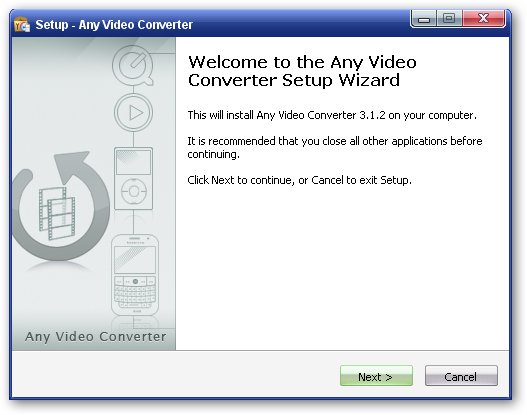
Task: Click the Welcome Setup Wizard heading
Action: 302,71
